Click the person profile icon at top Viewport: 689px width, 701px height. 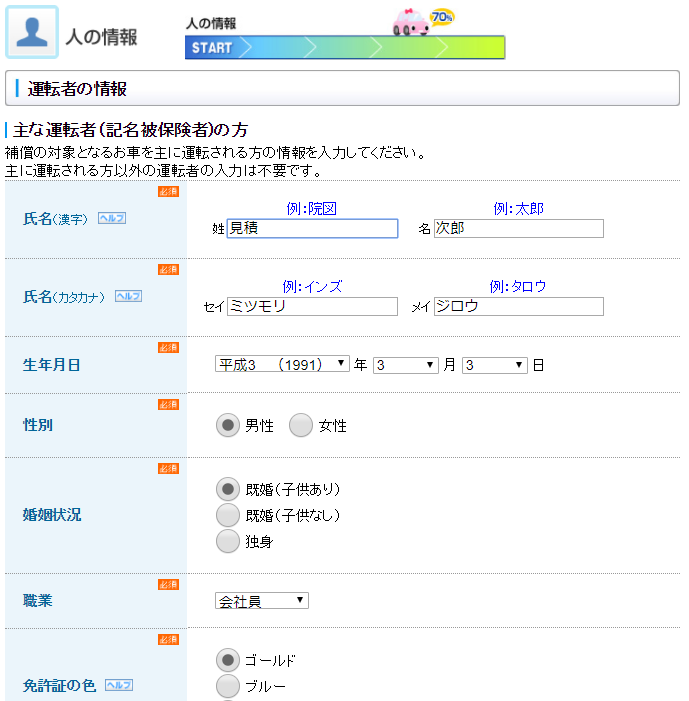click(x=32, y=33)
